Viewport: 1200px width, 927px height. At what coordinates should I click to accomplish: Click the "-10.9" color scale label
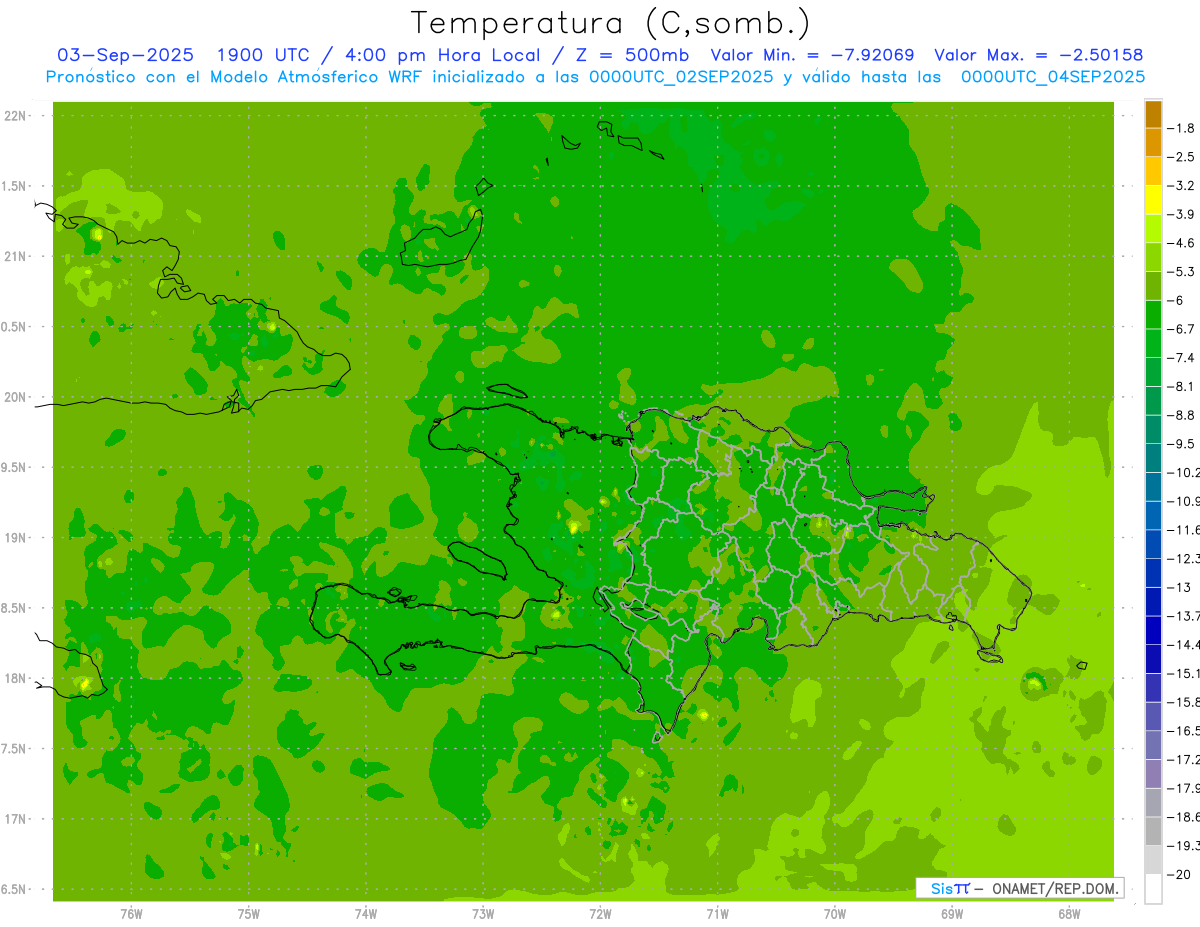[1186, 501]
